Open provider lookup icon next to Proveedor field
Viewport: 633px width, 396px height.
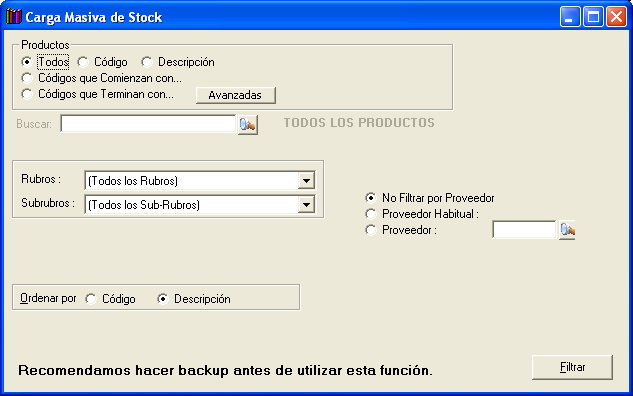click(567, 230)
